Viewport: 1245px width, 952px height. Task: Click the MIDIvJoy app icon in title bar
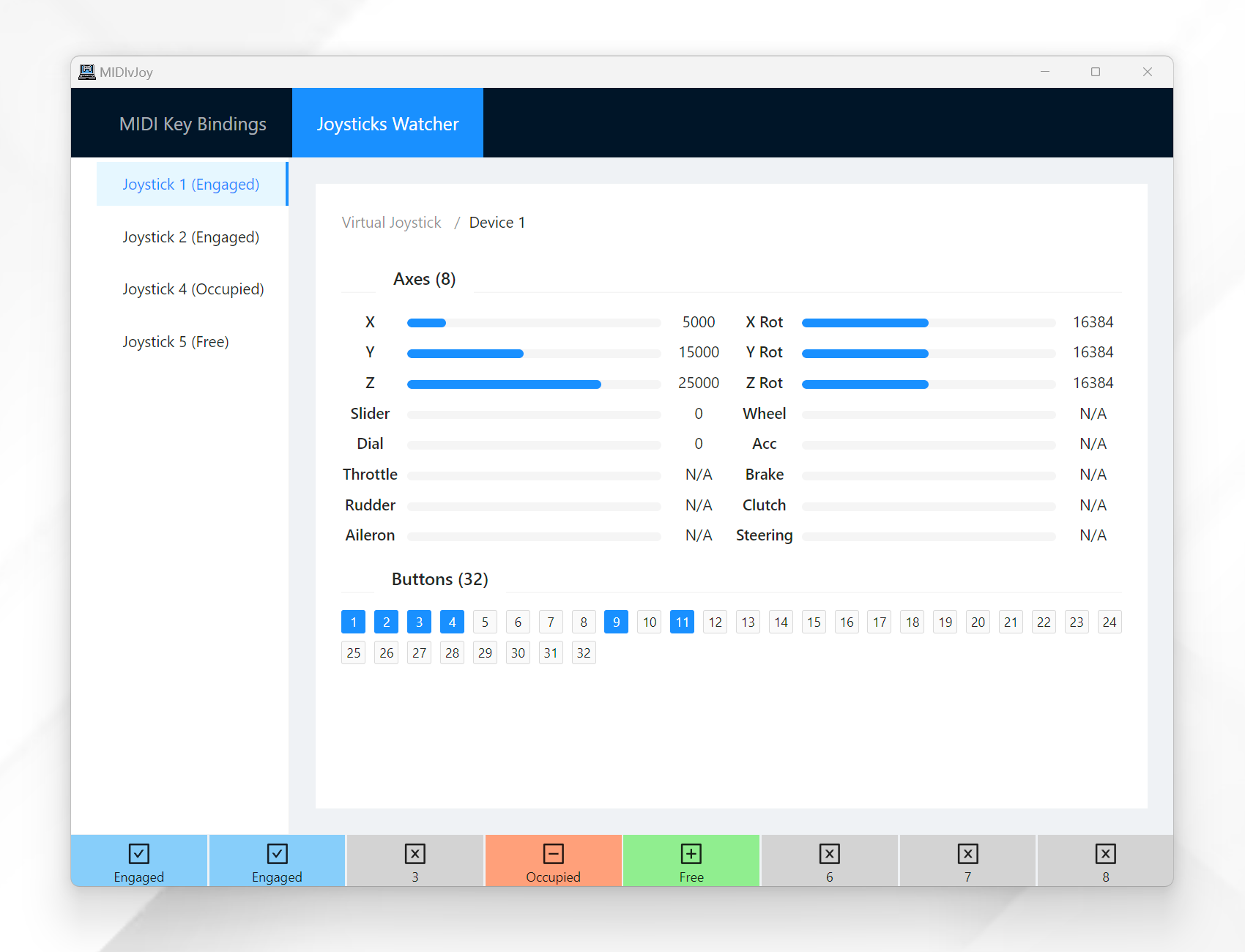(87, 72)
